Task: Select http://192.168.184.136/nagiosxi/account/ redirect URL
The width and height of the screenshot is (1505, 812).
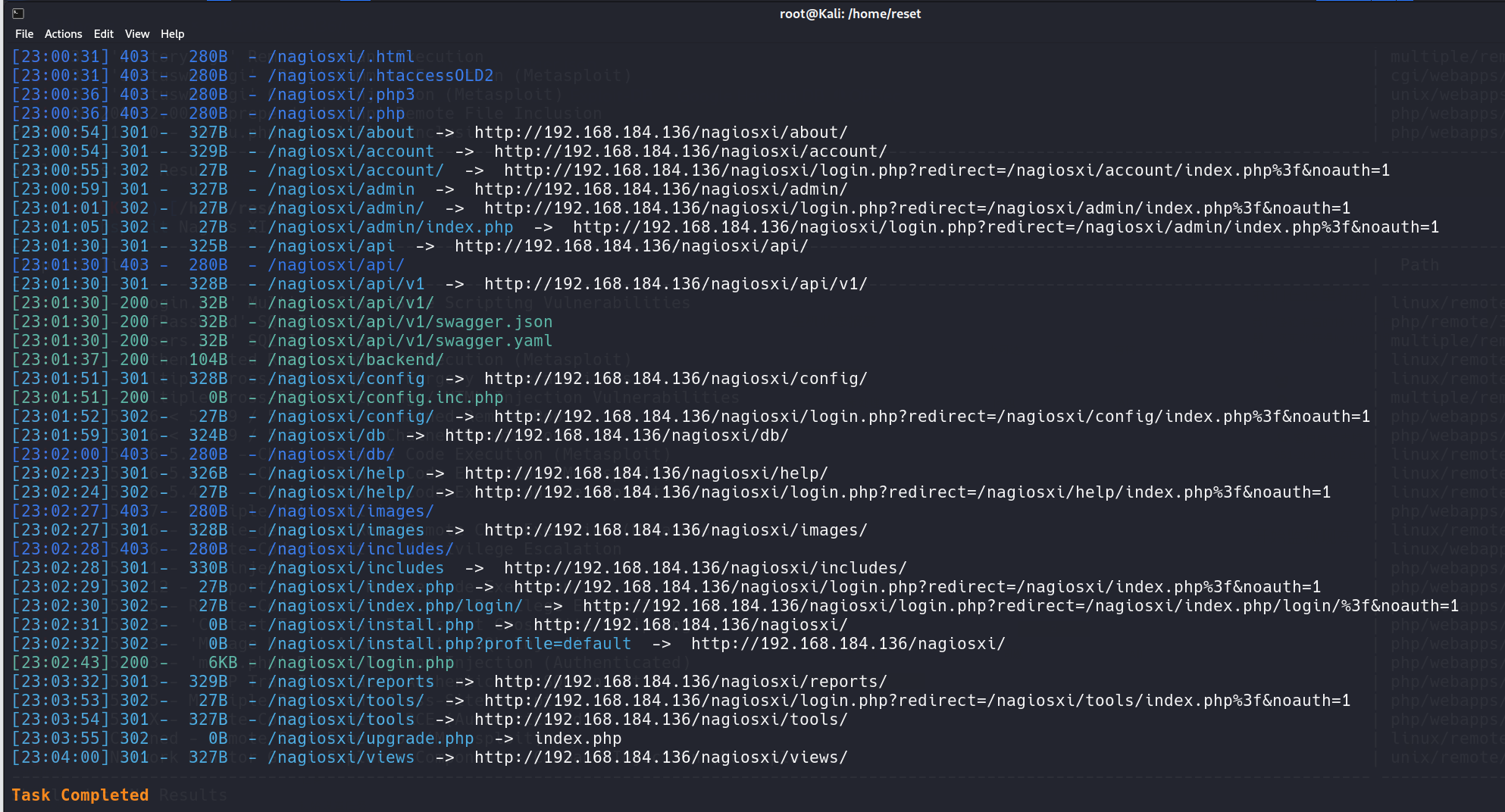Action: (690, 151)
